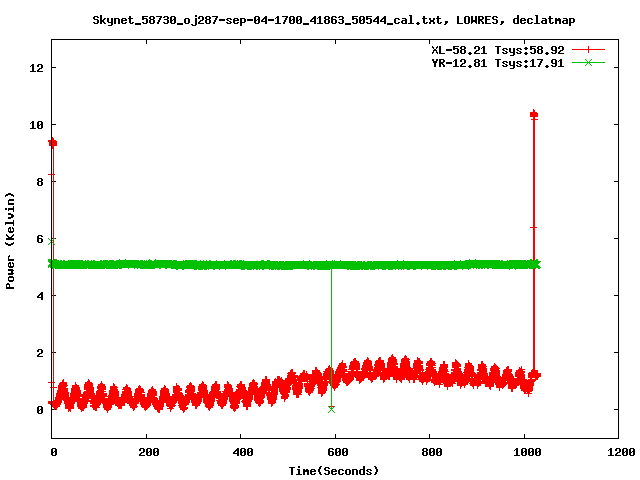Click the y-axis tick label 4

40,296
